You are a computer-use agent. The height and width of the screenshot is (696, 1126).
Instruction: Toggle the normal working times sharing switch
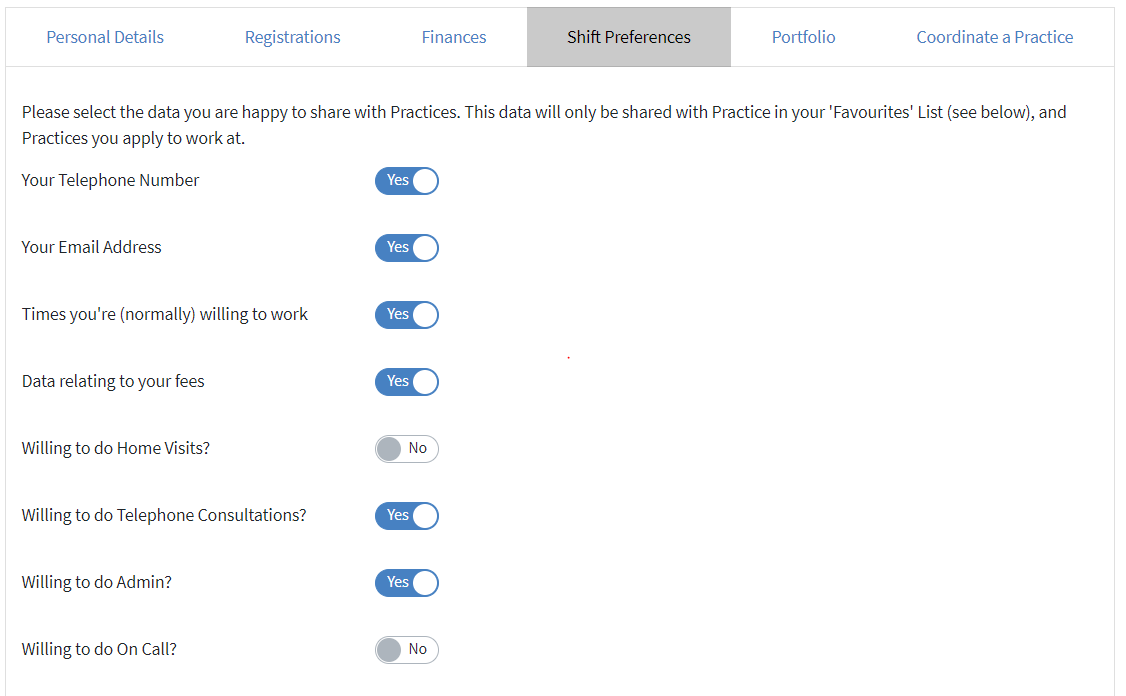pos(407,315)
